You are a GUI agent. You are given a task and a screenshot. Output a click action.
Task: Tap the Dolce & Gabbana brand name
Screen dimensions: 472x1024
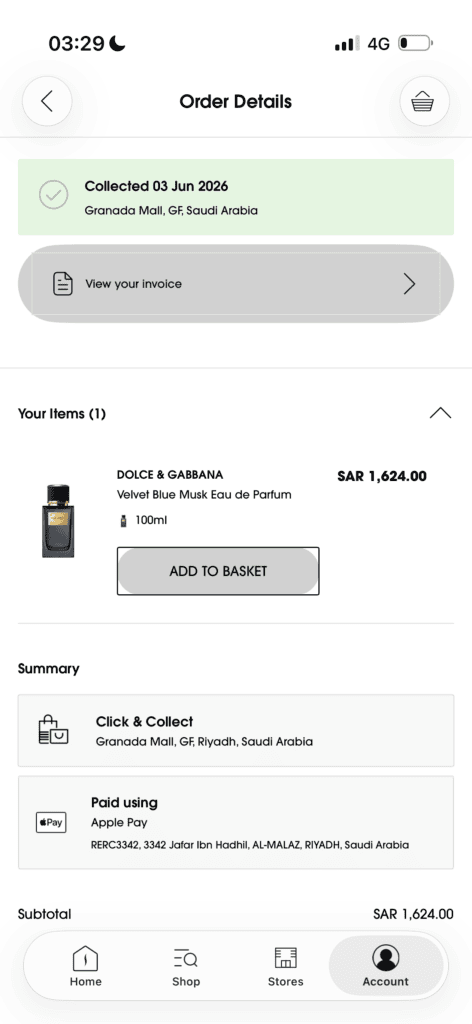170,475
